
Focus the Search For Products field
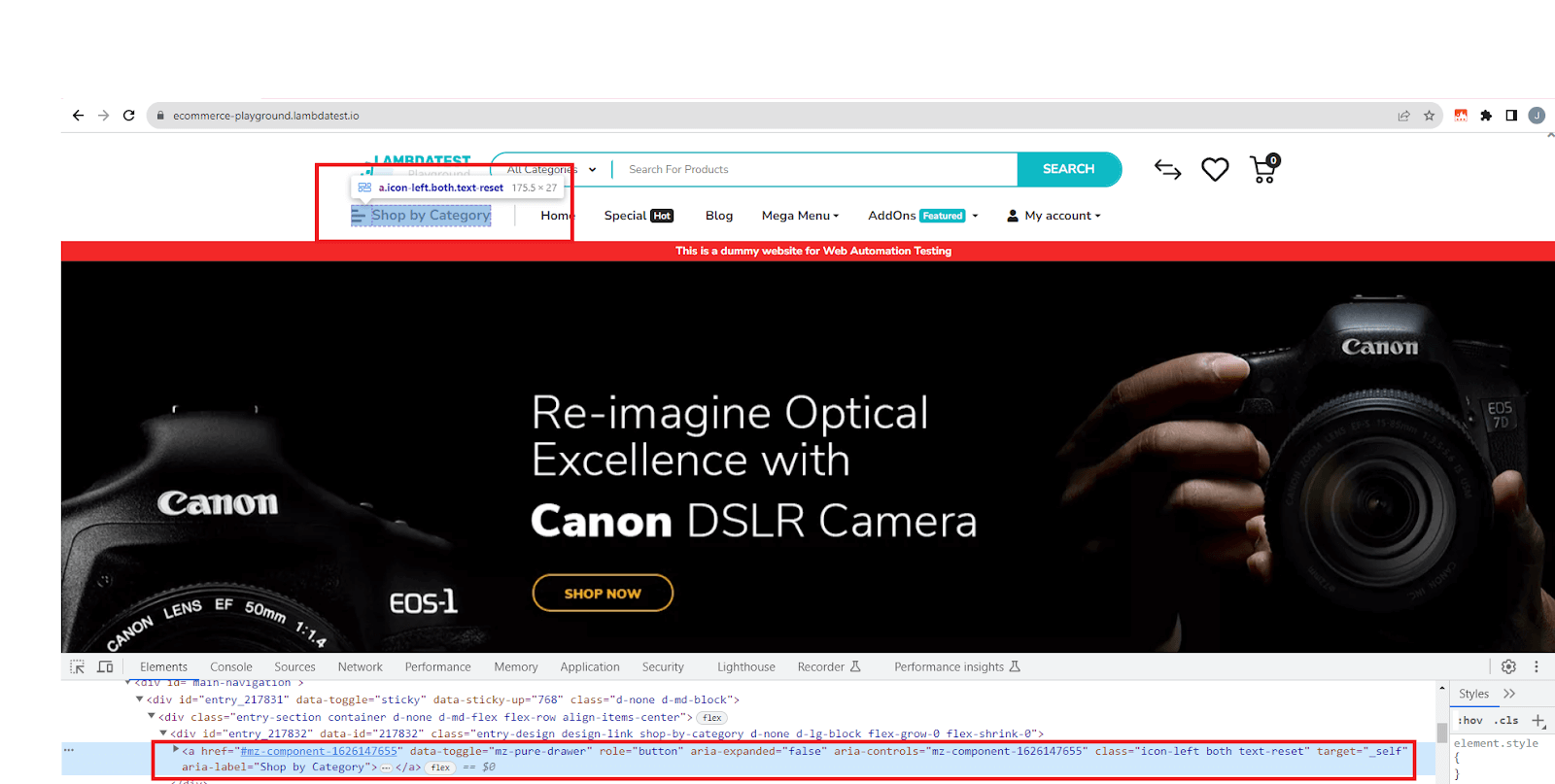(x=814, y=169)
